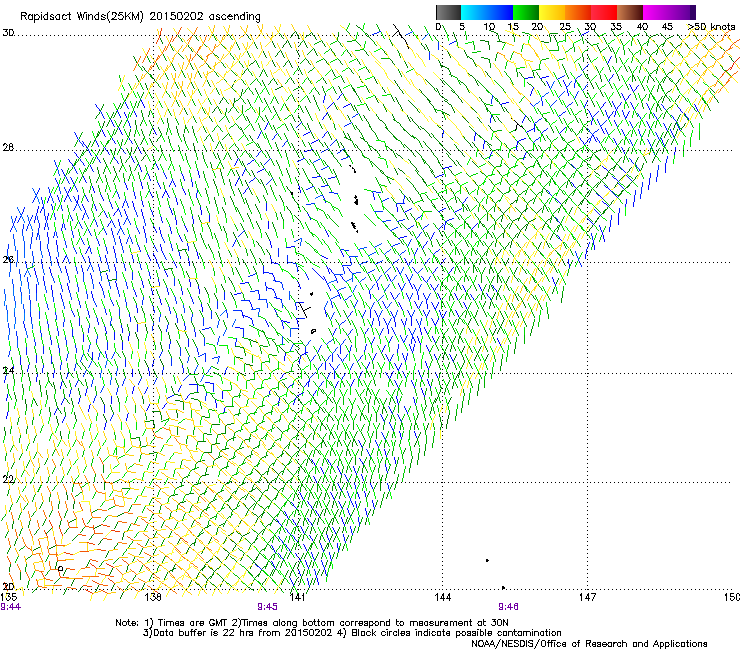Image resolution: width=740 pixels, height=650 pixels.
Task: Click the note line 'Times are GMT'
Action: tap(193, 623)
